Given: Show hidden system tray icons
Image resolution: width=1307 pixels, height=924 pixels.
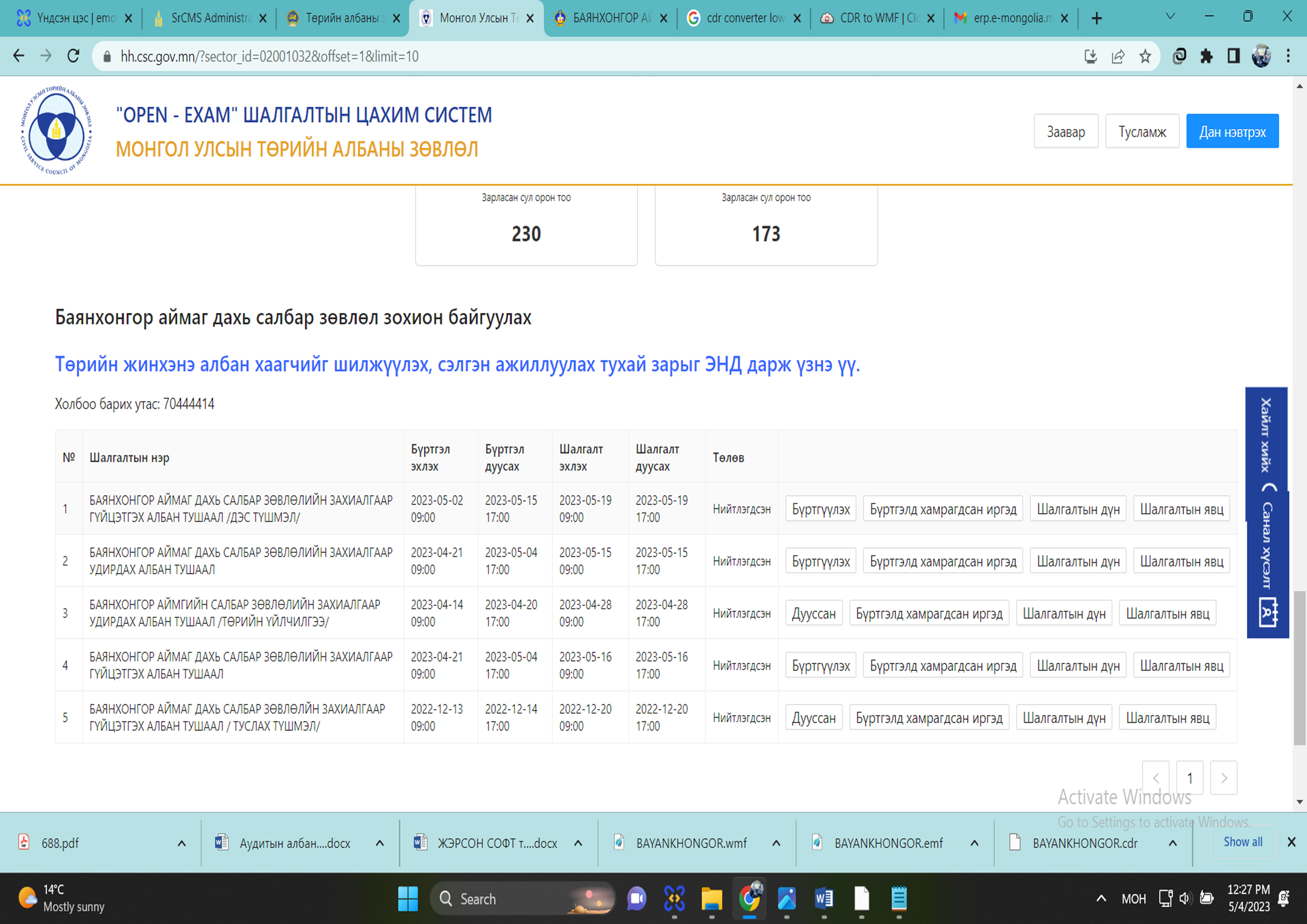Looking at the screenshot, I should [x=1101, y=899].
